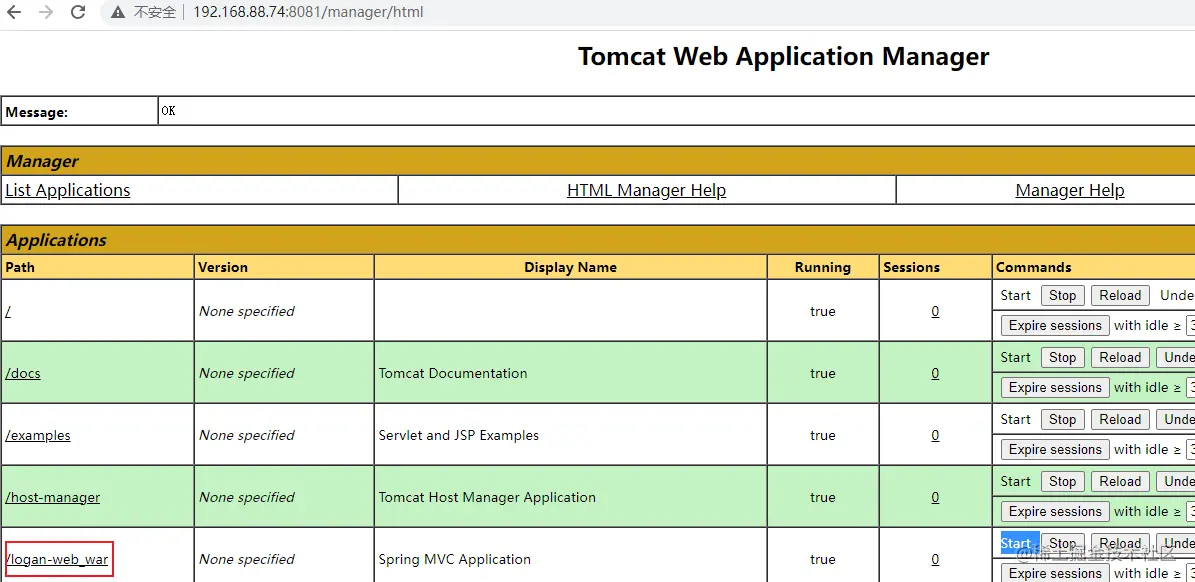Click the Tomcat Web Application Manager heading

(x=783, y=56)
